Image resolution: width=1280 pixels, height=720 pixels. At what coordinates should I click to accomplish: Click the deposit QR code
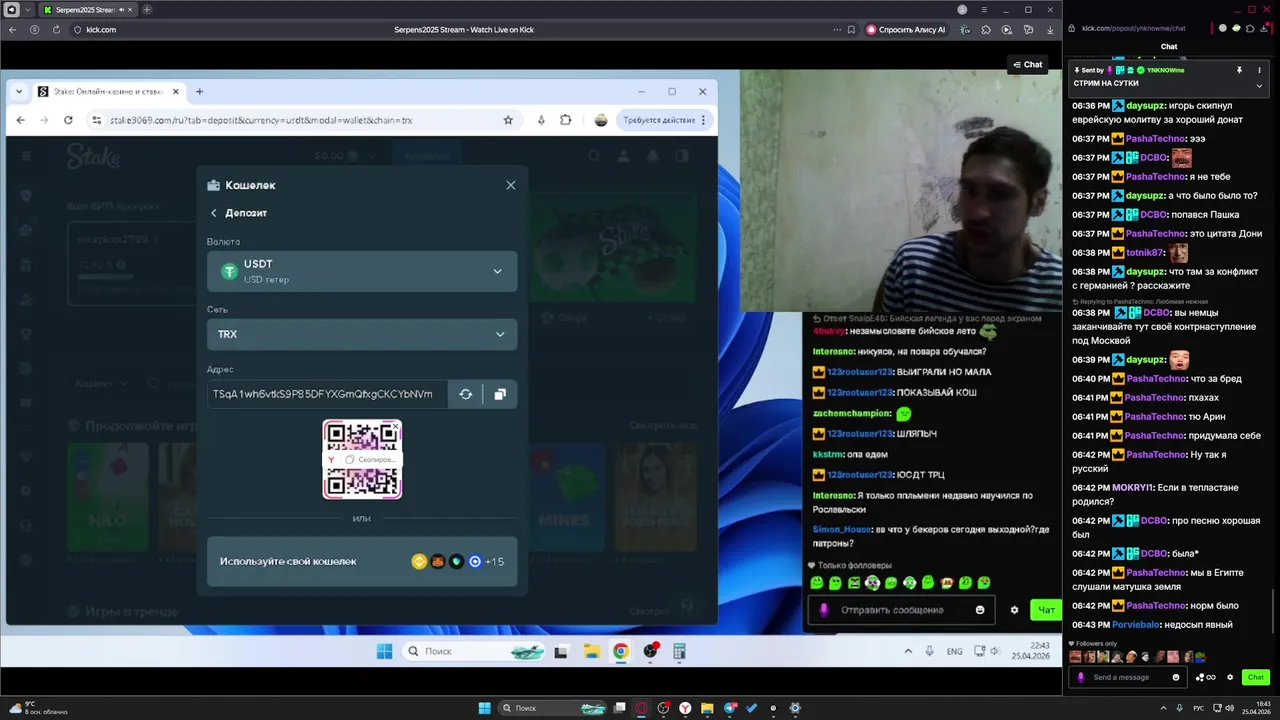tap(362, 459)
